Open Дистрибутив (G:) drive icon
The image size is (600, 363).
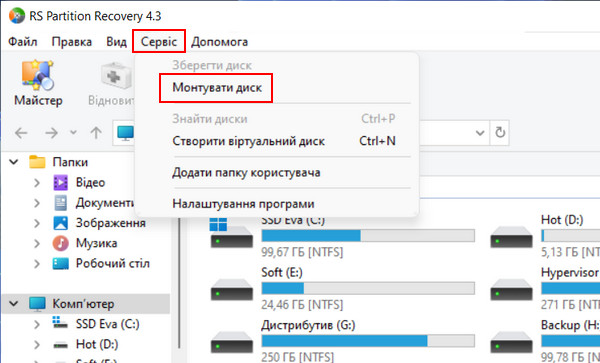click(x=232, y=342)
